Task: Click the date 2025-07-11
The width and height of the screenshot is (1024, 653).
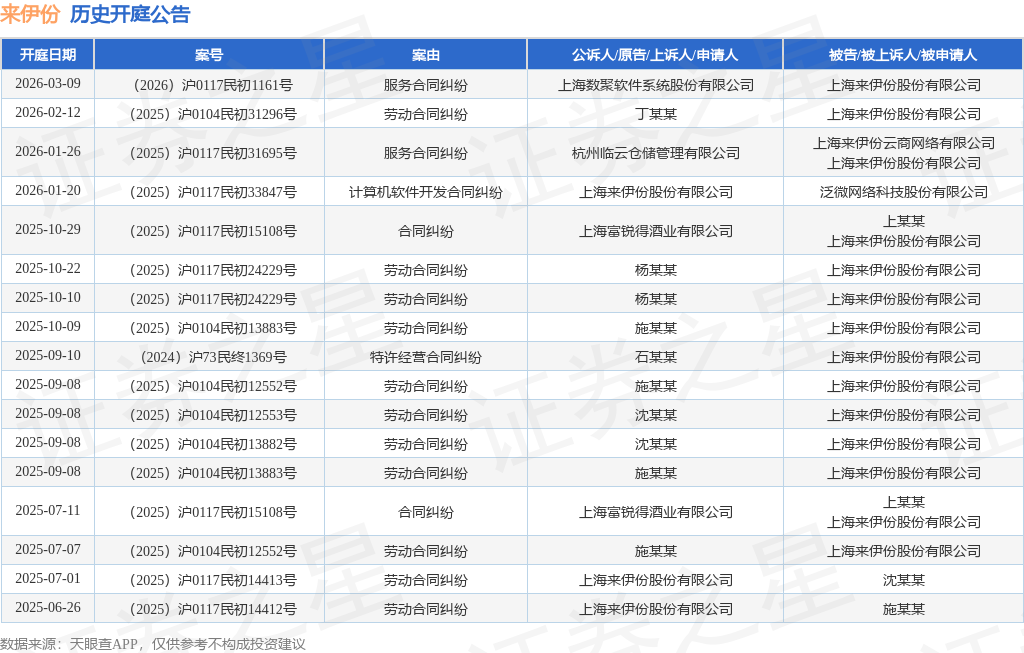Action: pyautogui.click(x=48, y=511)
